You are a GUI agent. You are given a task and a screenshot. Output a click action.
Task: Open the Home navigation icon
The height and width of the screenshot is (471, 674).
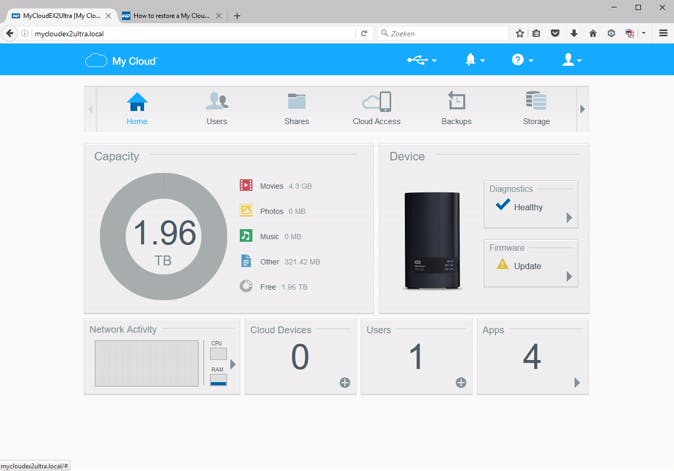coord(137,102)
